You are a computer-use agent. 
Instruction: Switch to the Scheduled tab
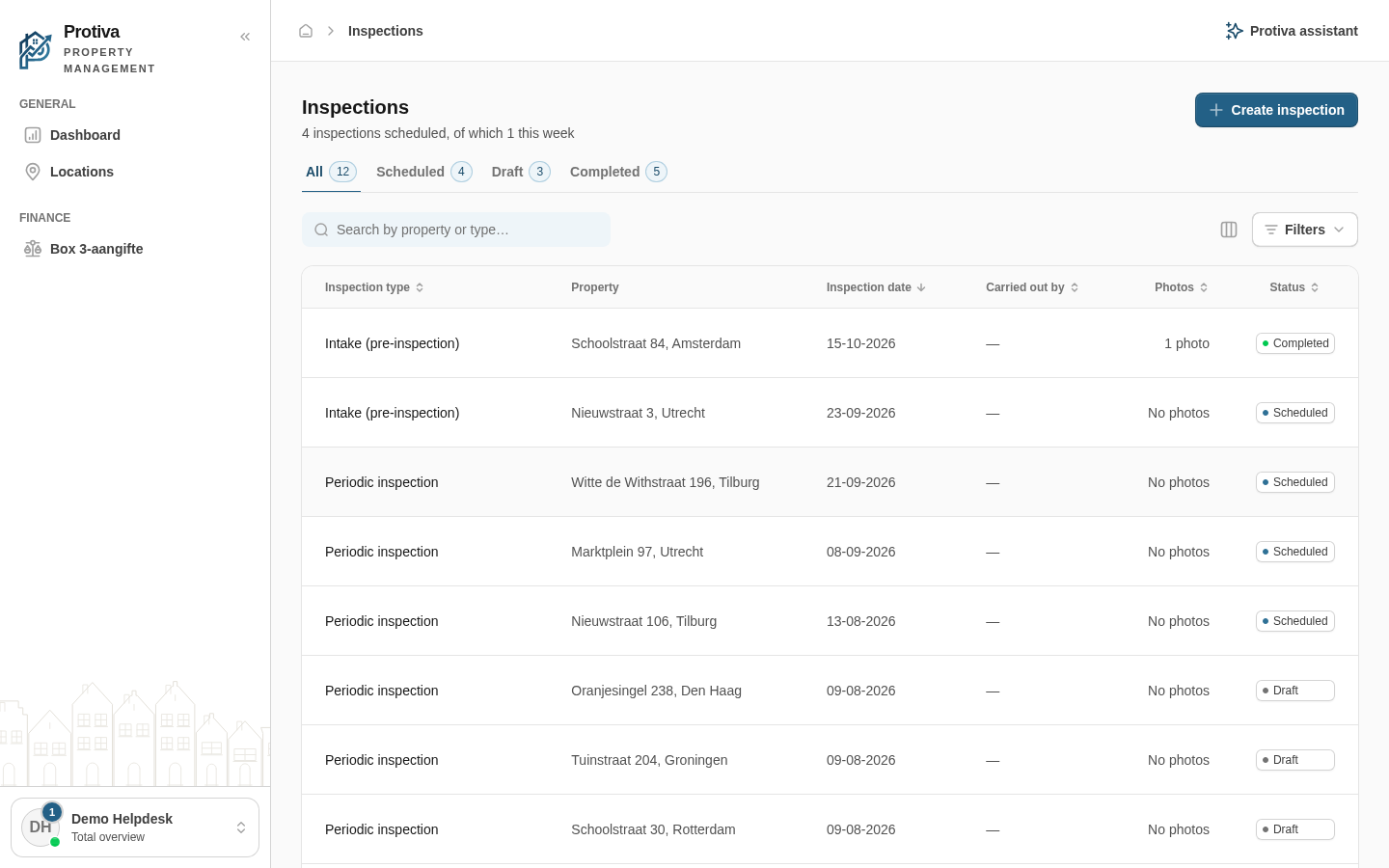point(423,172)
